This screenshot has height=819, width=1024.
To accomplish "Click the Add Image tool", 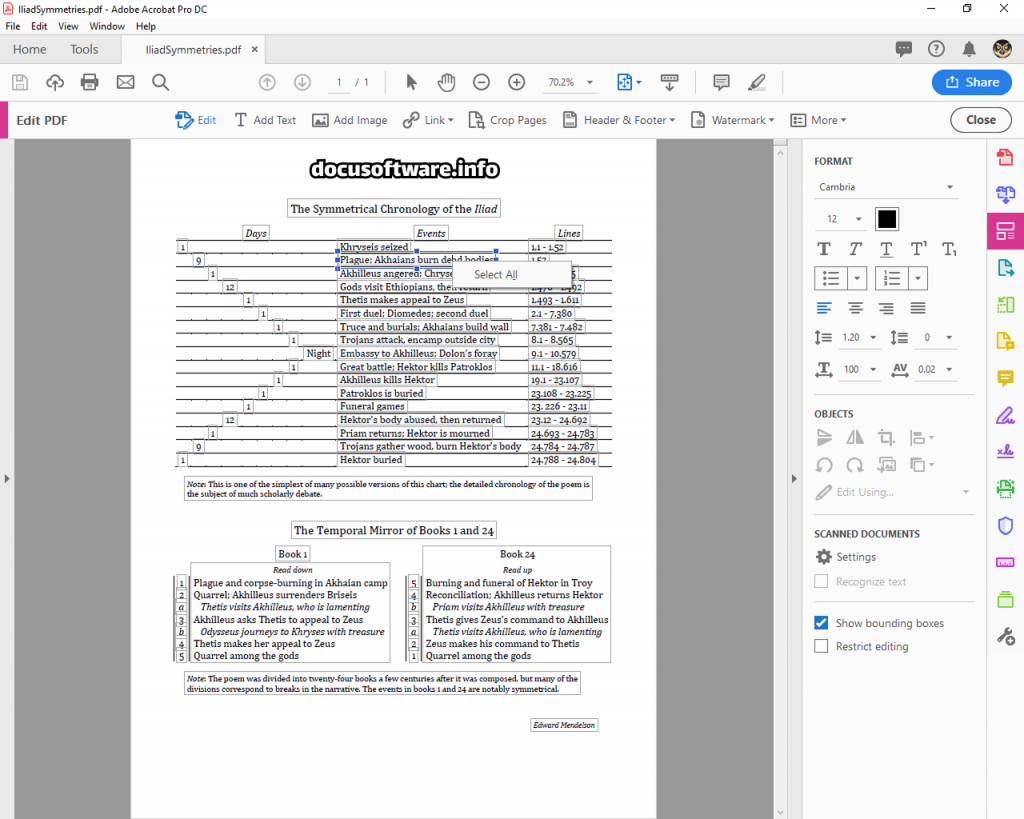I will click(x=349, y=120).
